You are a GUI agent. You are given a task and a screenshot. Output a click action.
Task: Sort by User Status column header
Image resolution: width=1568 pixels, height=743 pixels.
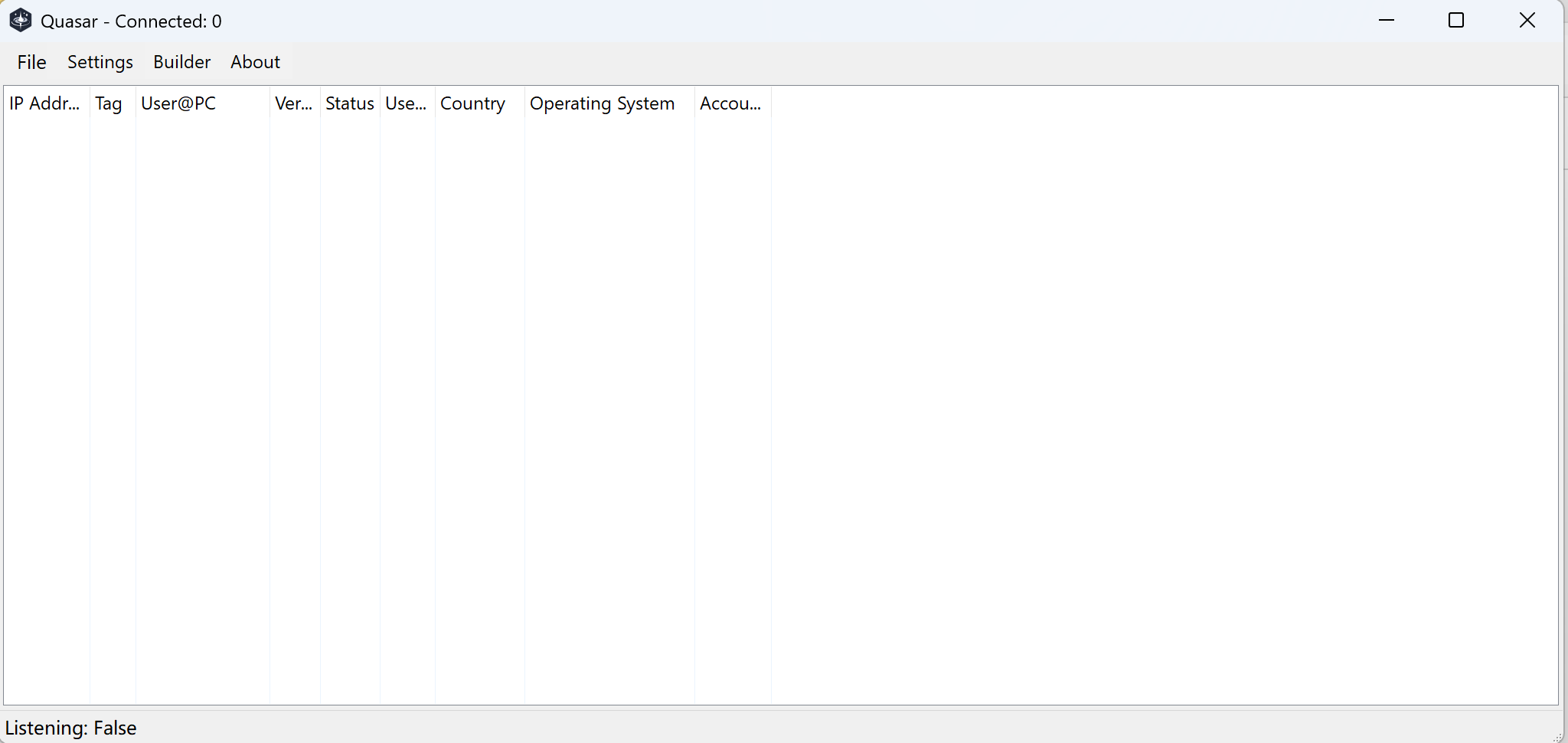click(x=407, y=103)
